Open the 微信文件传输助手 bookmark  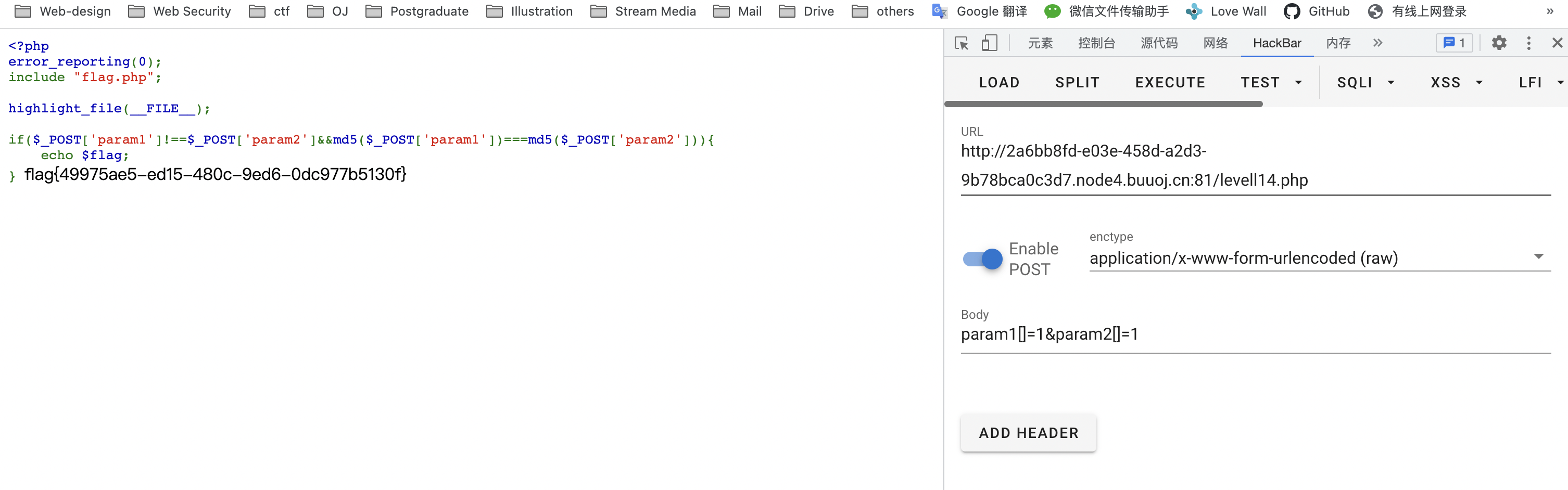[1106, 11]
